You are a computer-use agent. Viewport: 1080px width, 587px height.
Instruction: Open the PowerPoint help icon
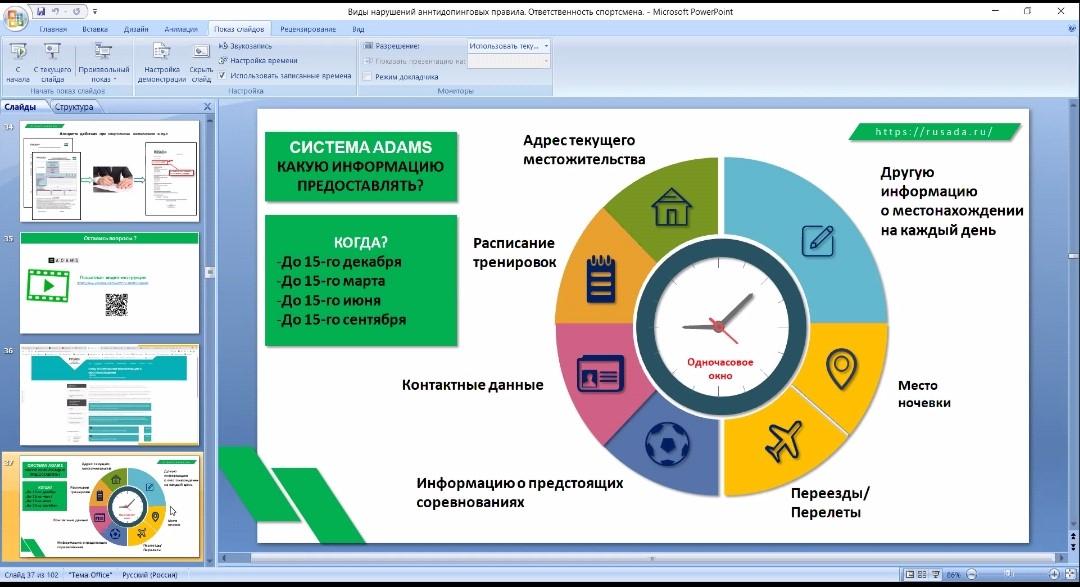tap(1072, 29)
